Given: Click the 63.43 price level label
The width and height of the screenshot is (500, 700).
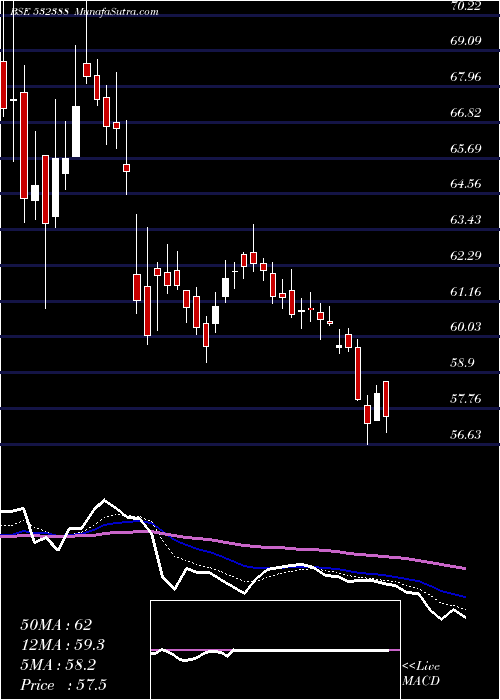Looking at the screenshot, I should [464, 220].
